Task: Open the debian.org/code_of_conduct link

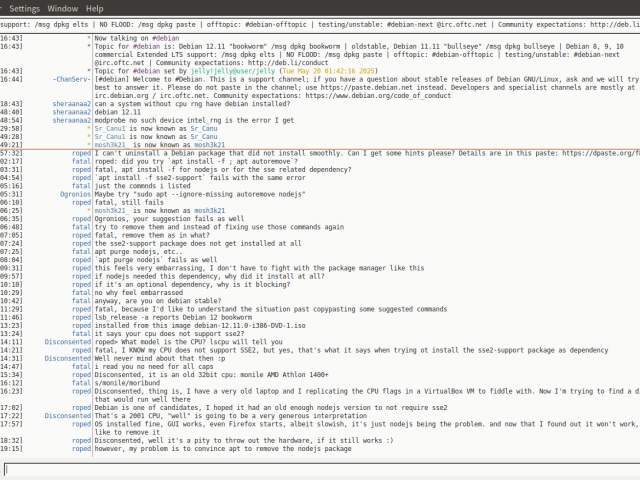Action: pyautogui.click(x=378, y=96)
